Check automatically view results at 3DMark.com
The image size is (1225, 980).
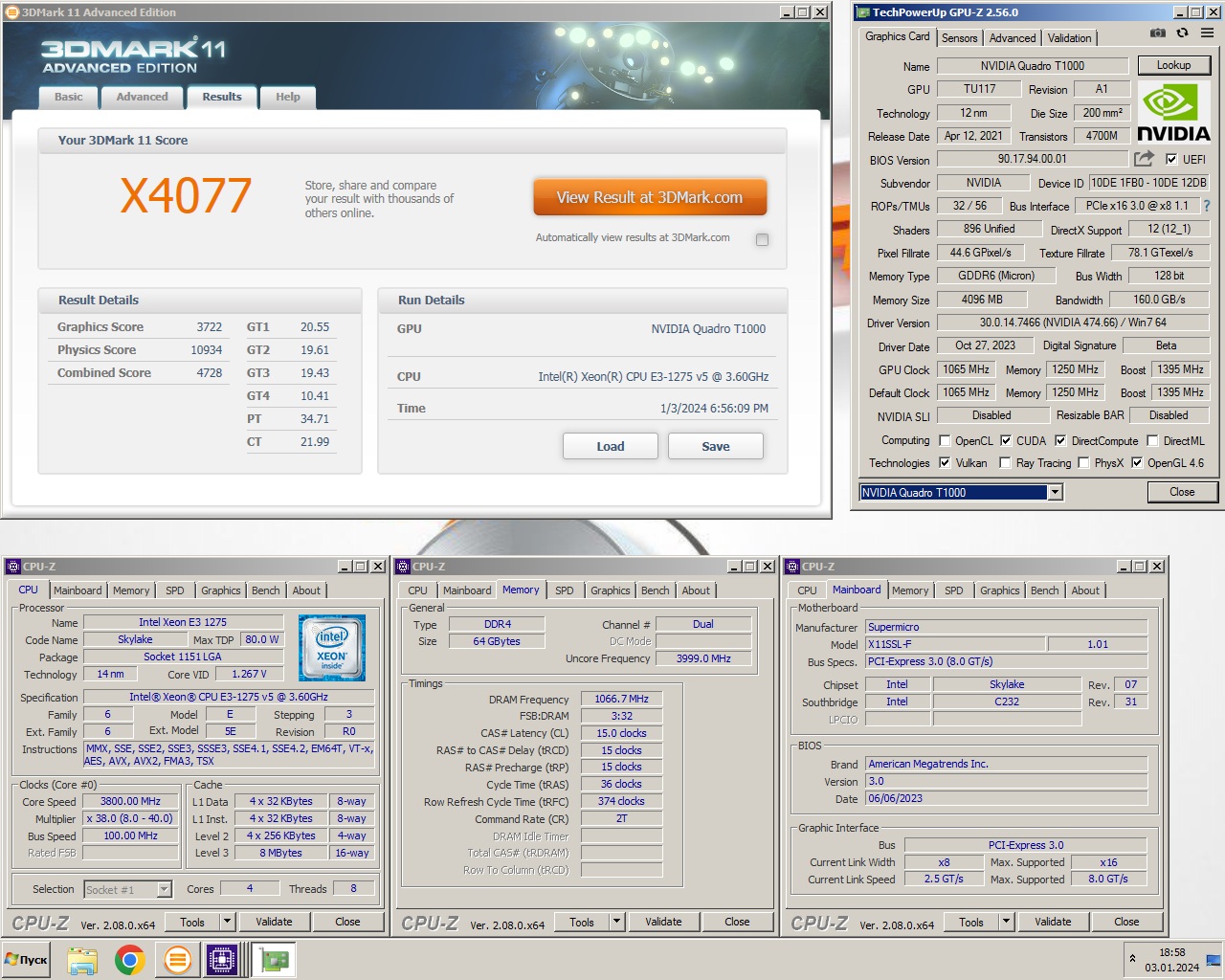pos(762,239)
